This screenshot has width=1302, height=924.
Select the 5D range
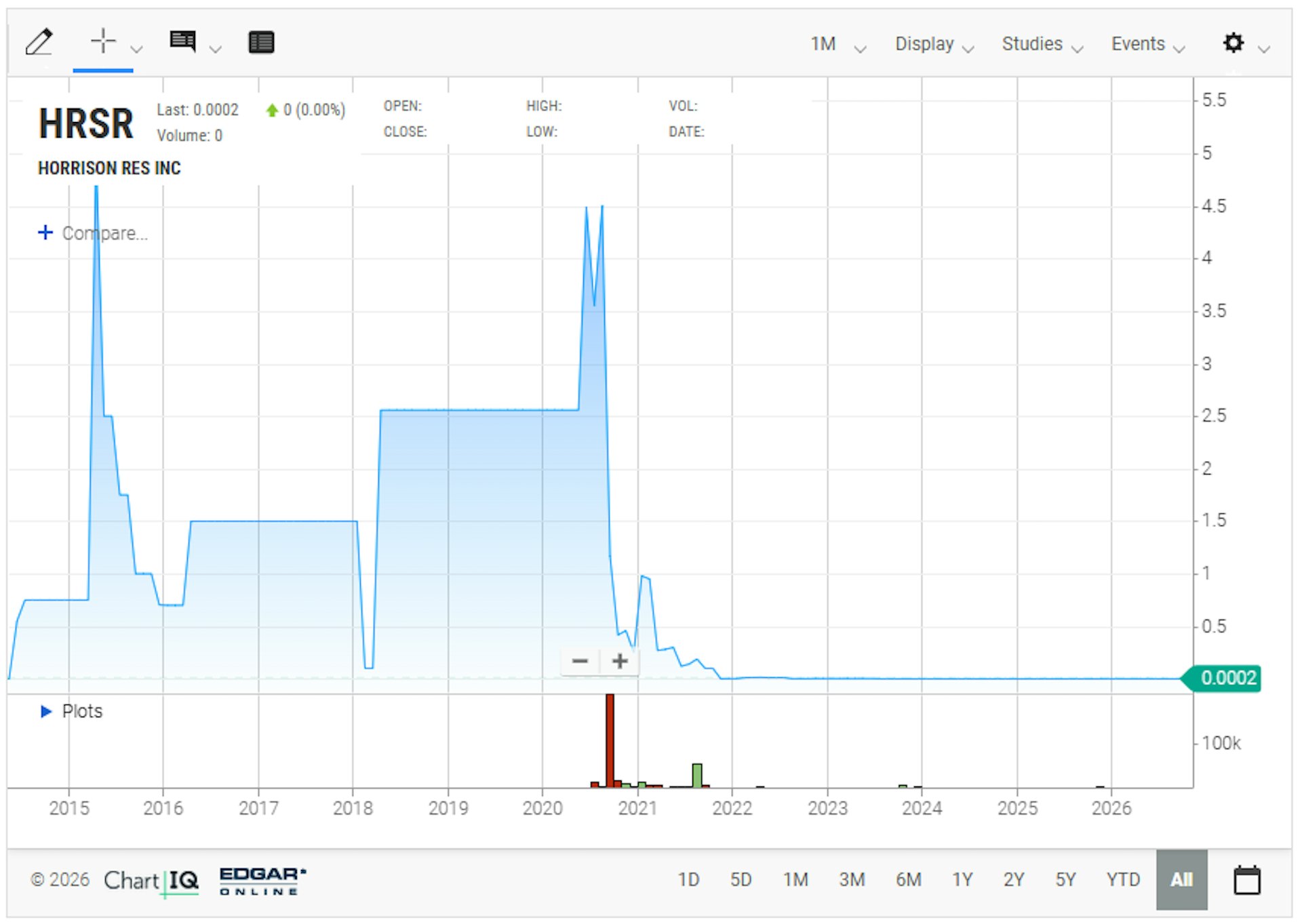(741, 879)
